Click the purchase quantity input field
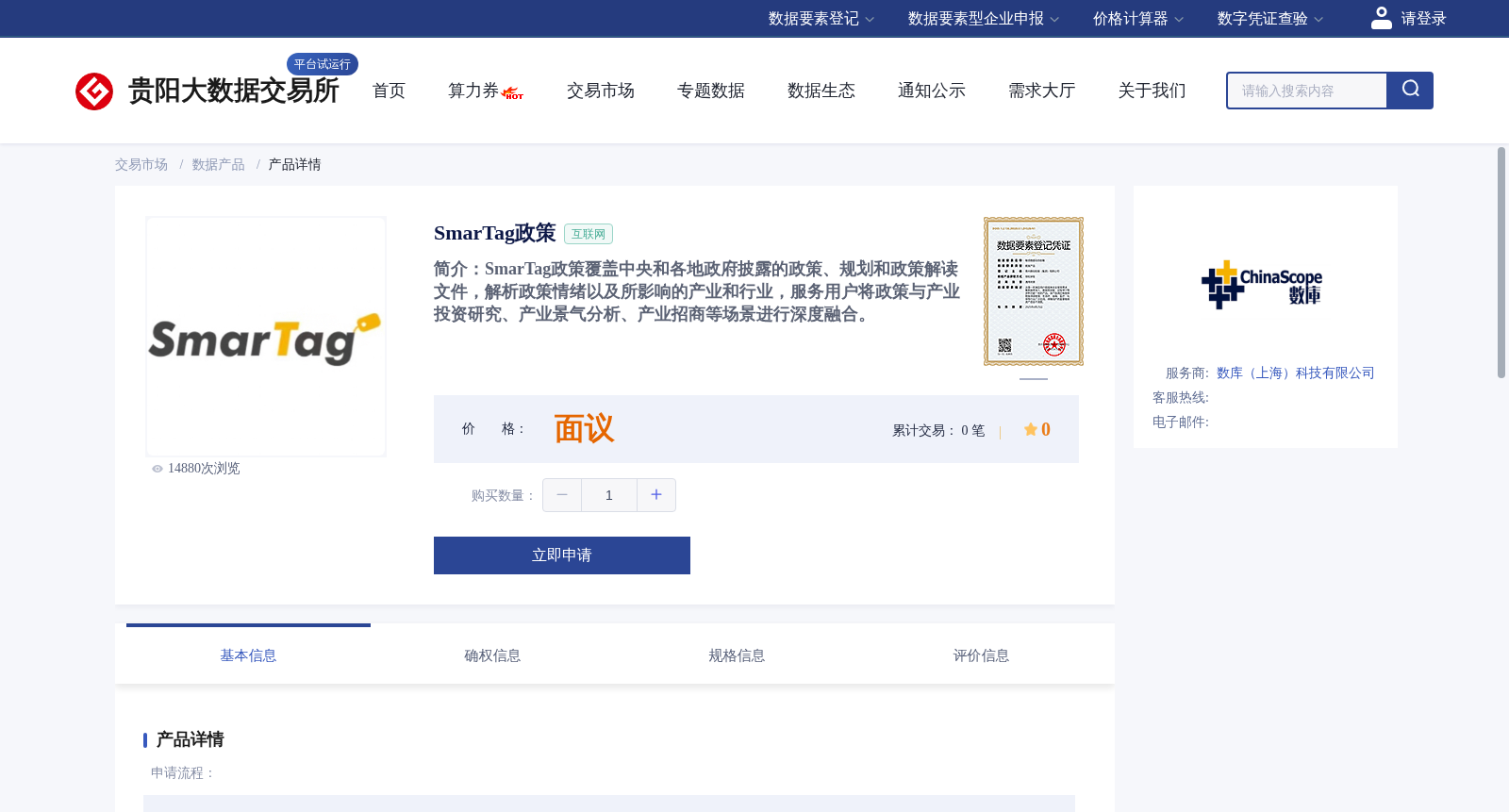The image size is (1509, 812). (x=609, y=495)
